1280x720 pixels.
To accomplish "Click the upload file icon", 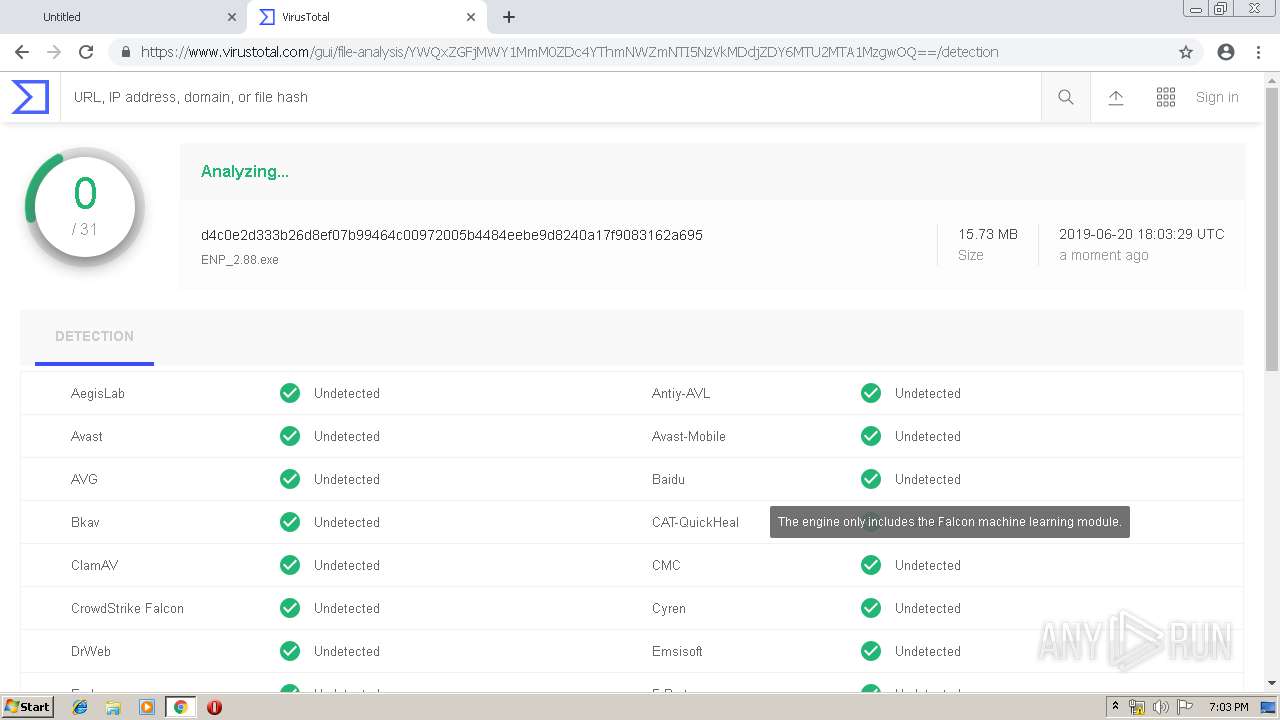I will coord(1116,97).
